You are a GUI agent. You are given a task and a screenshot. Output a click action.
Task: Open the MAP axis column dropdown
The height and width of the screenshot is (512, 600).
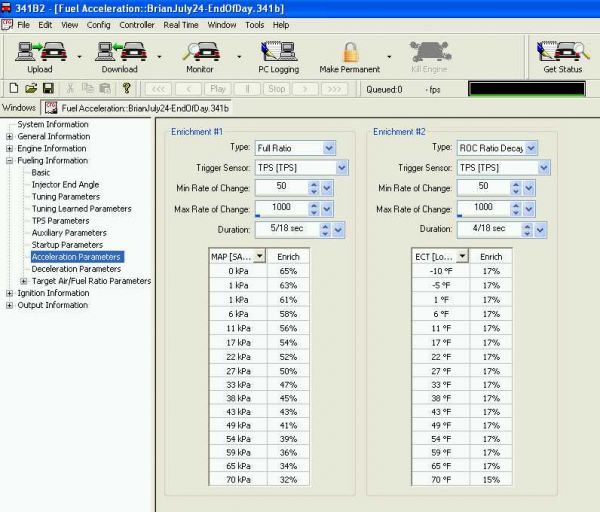click(260, 257)
